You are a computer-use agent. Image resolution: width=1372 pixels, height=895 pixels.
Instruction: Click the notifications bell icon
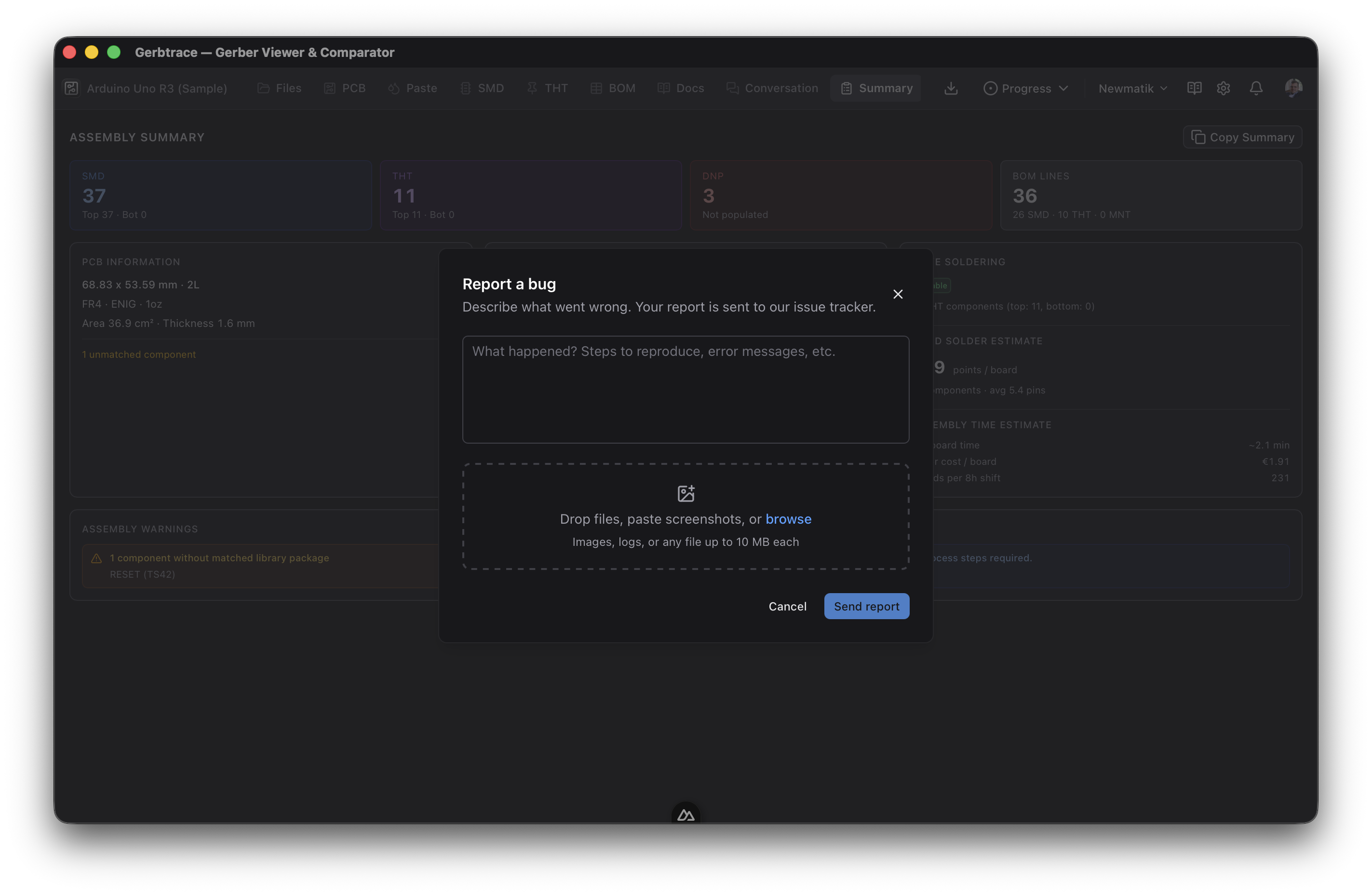[x=1255, y=88]
